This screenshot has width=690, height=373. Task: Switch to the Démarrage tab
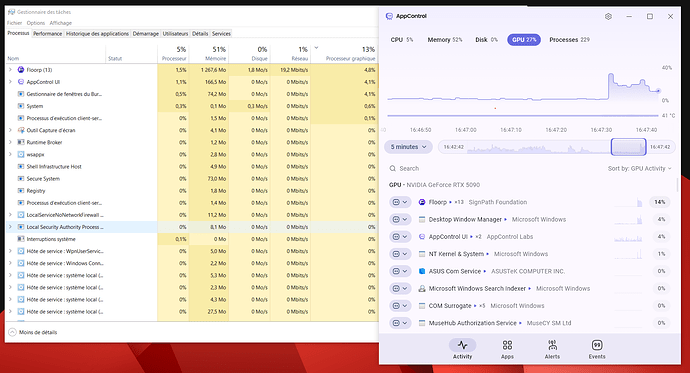pos(146,34)
